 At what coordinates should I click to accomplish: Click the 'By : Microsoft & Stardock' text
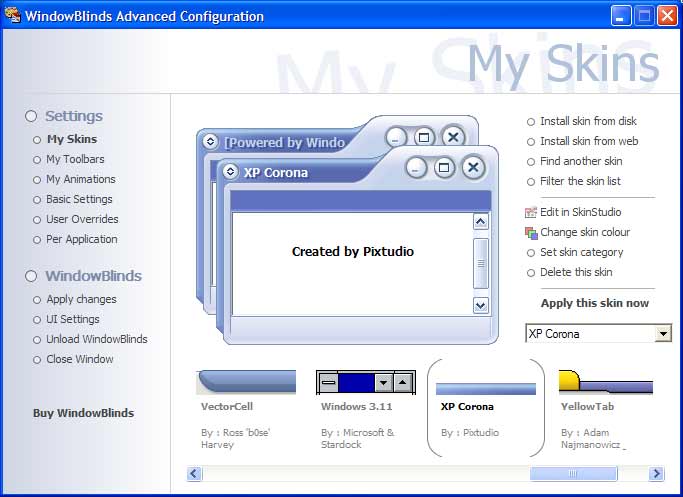357,439
